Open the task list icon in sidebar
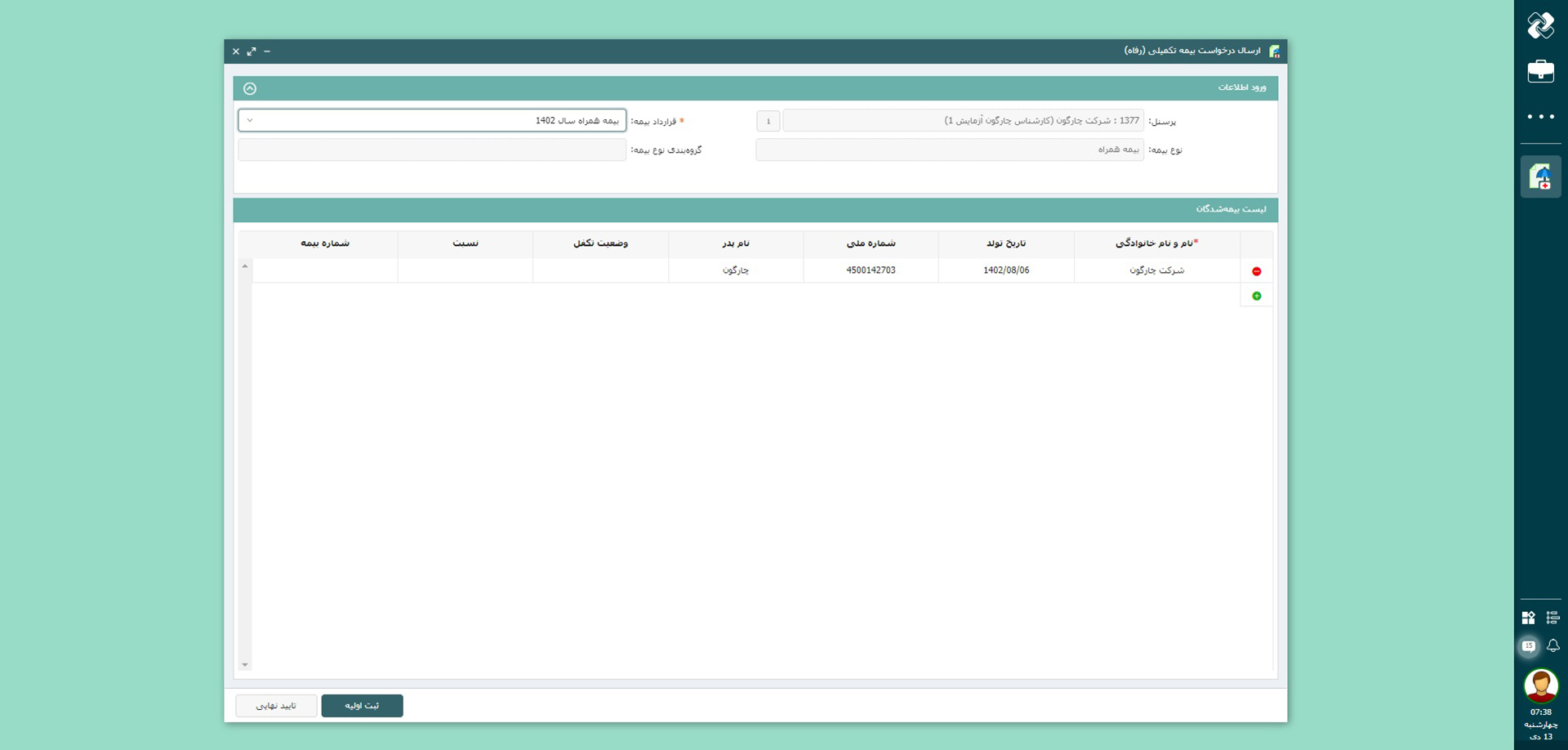This screenshot has width=1568, height=750. click(1552, 618)
